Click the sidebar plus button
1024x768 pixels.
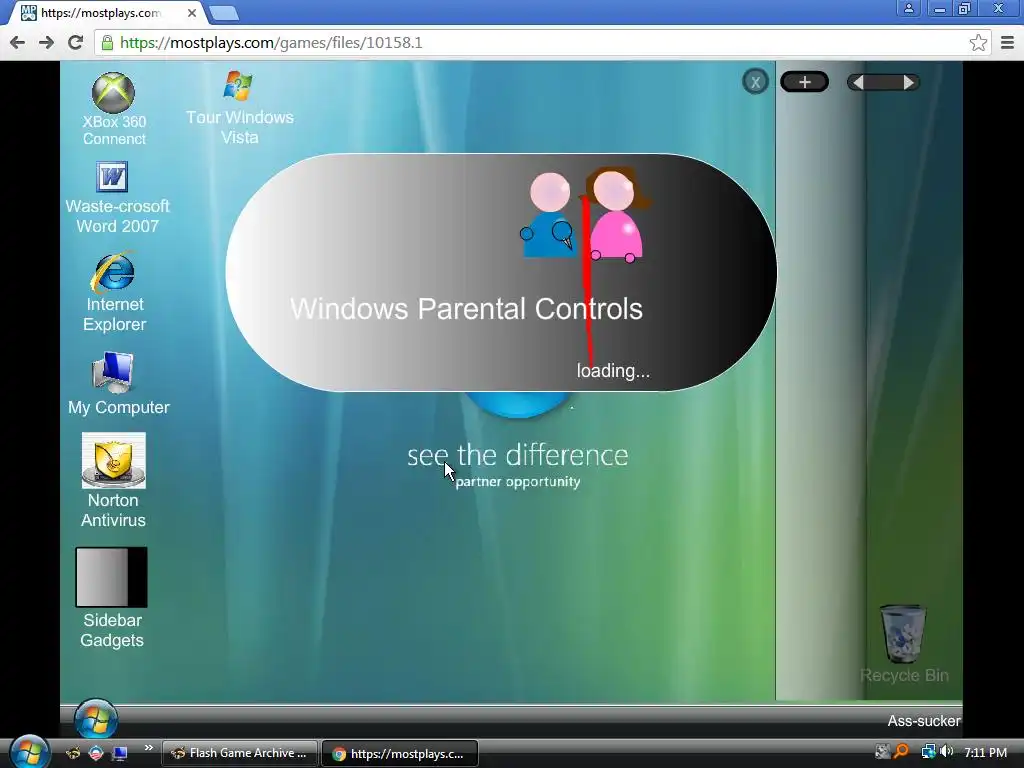(x=805, y=82)
